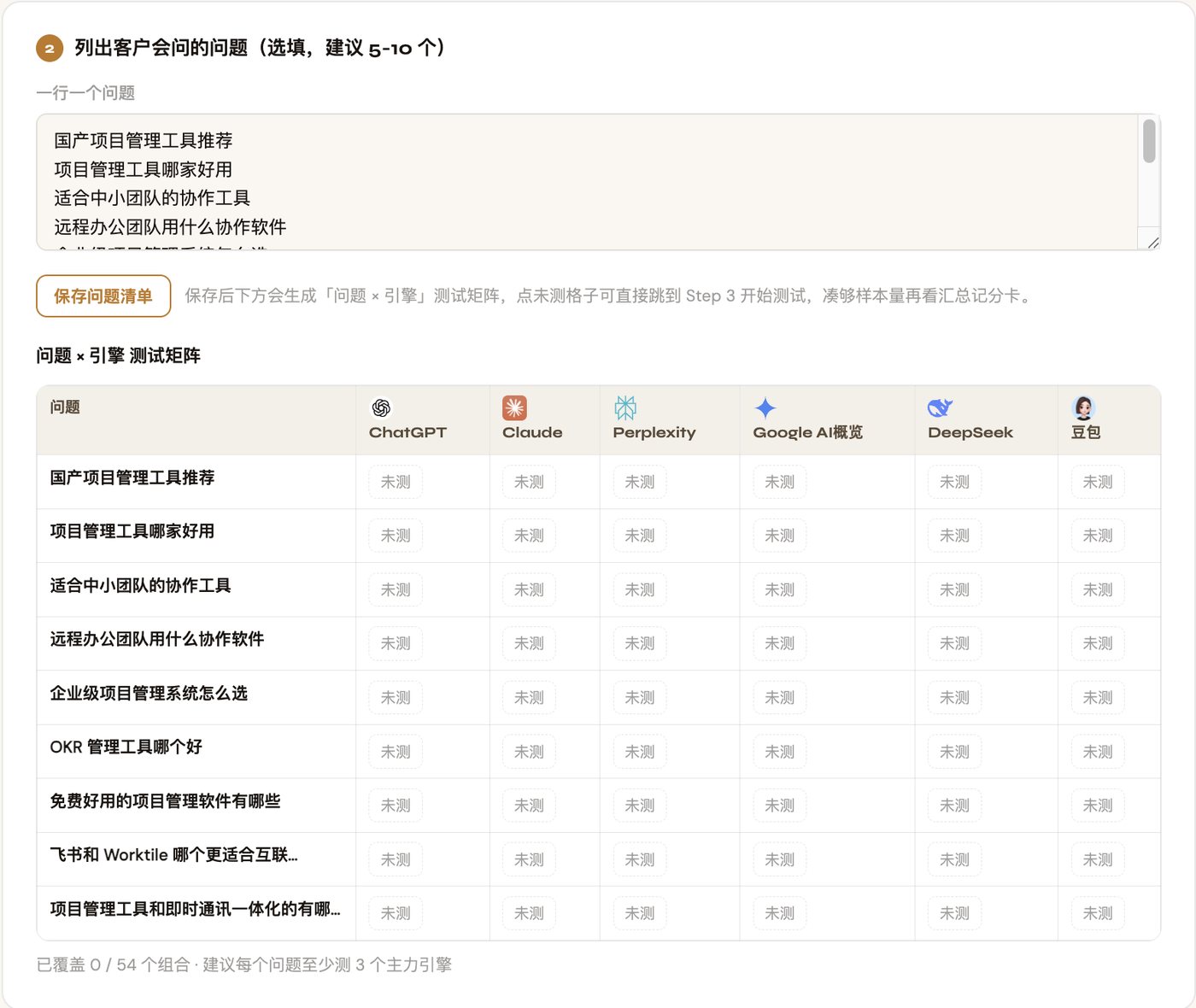Screen dimensions: 1196x1008
Task: Click 未测 for 项目管理工具和即时通讯 row under ChatGPT
Action: point(396,913)
